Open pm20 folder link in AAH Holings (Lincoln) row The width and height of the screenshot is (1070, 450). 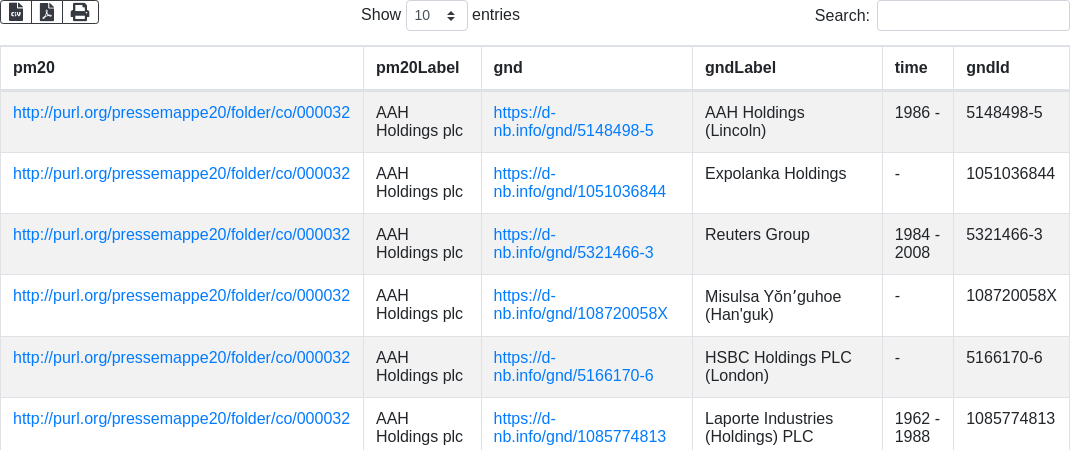click(182, 113)
